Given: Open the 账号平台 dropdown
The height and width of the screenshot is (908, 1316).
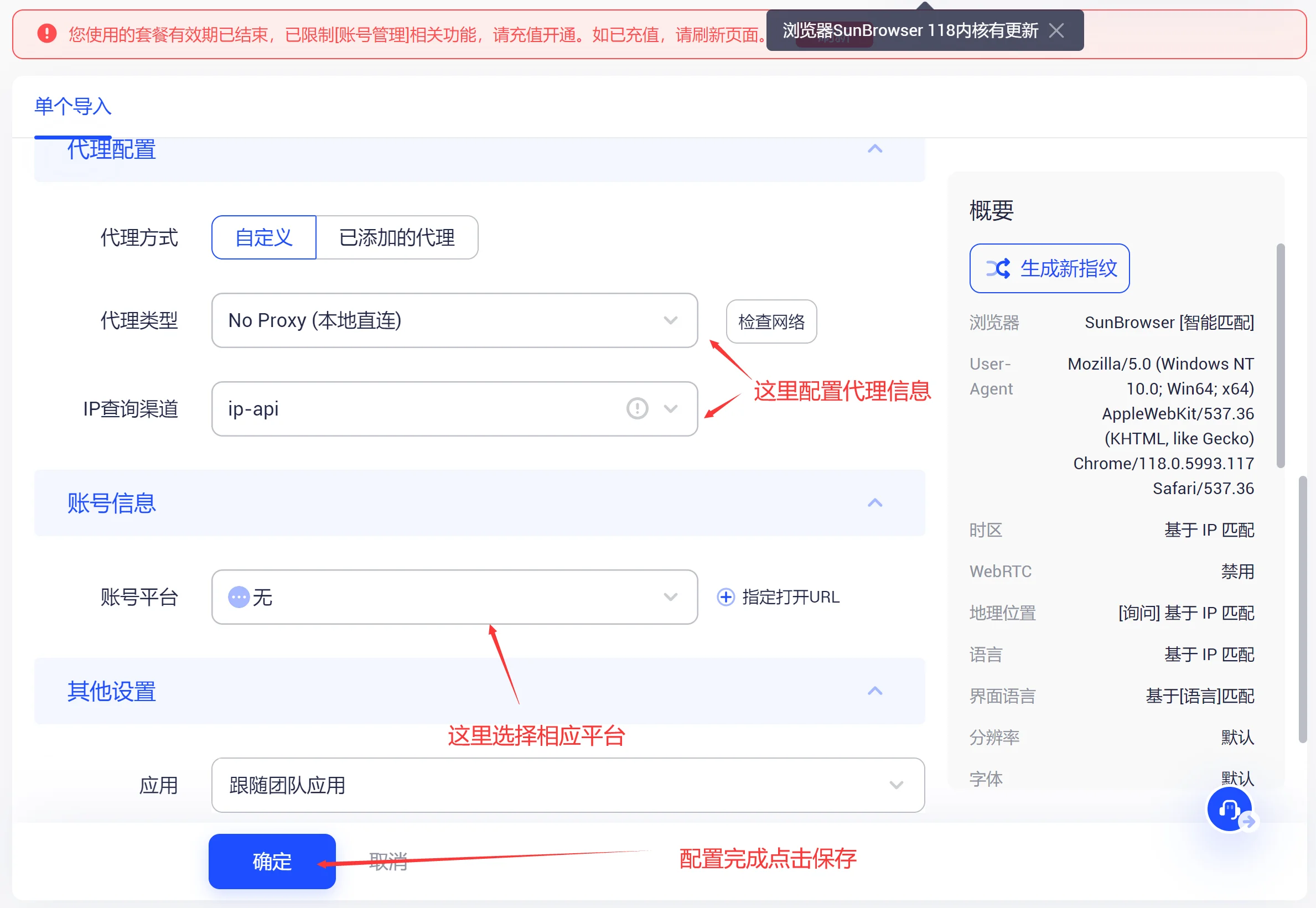Looking at the screenshot, I should pyautogui.click(x=454, y=597).
